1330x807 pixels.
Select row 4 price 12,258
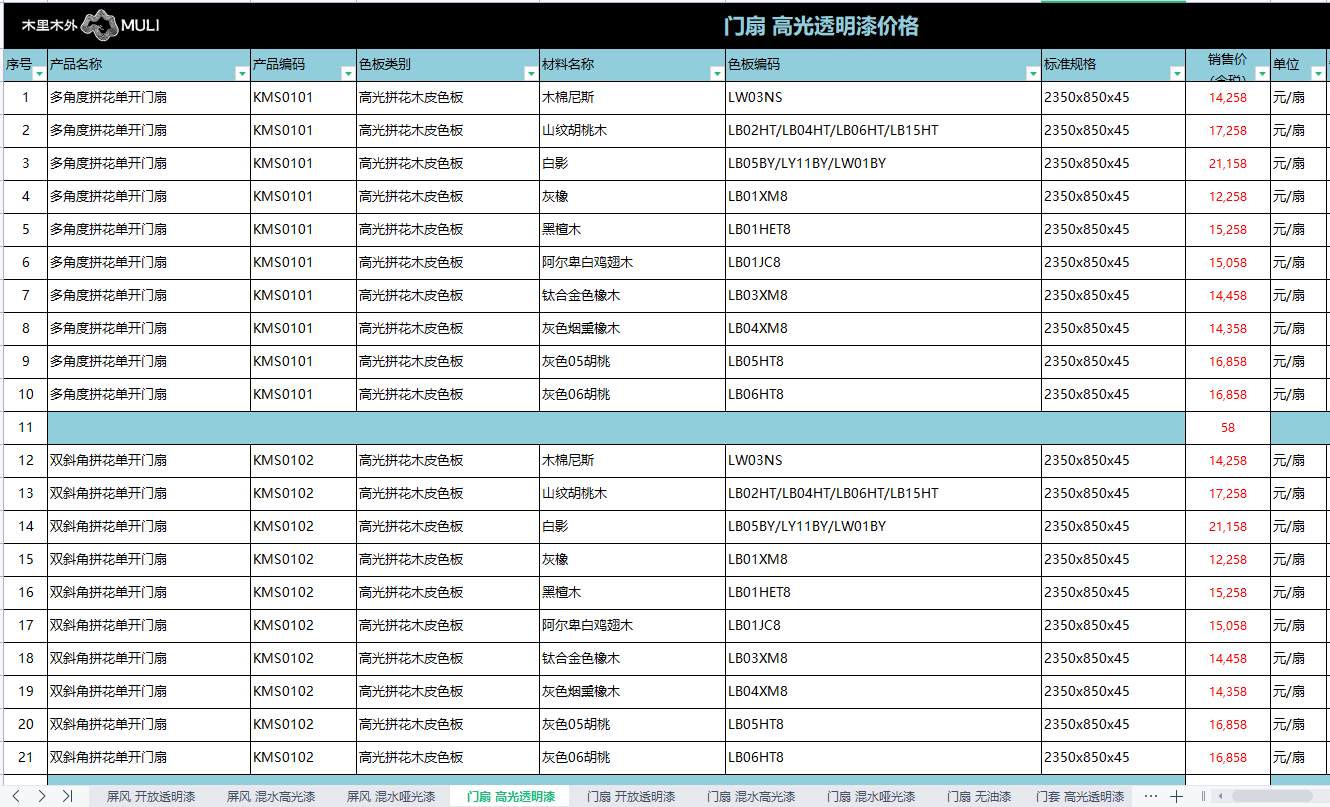(1228, 197)
